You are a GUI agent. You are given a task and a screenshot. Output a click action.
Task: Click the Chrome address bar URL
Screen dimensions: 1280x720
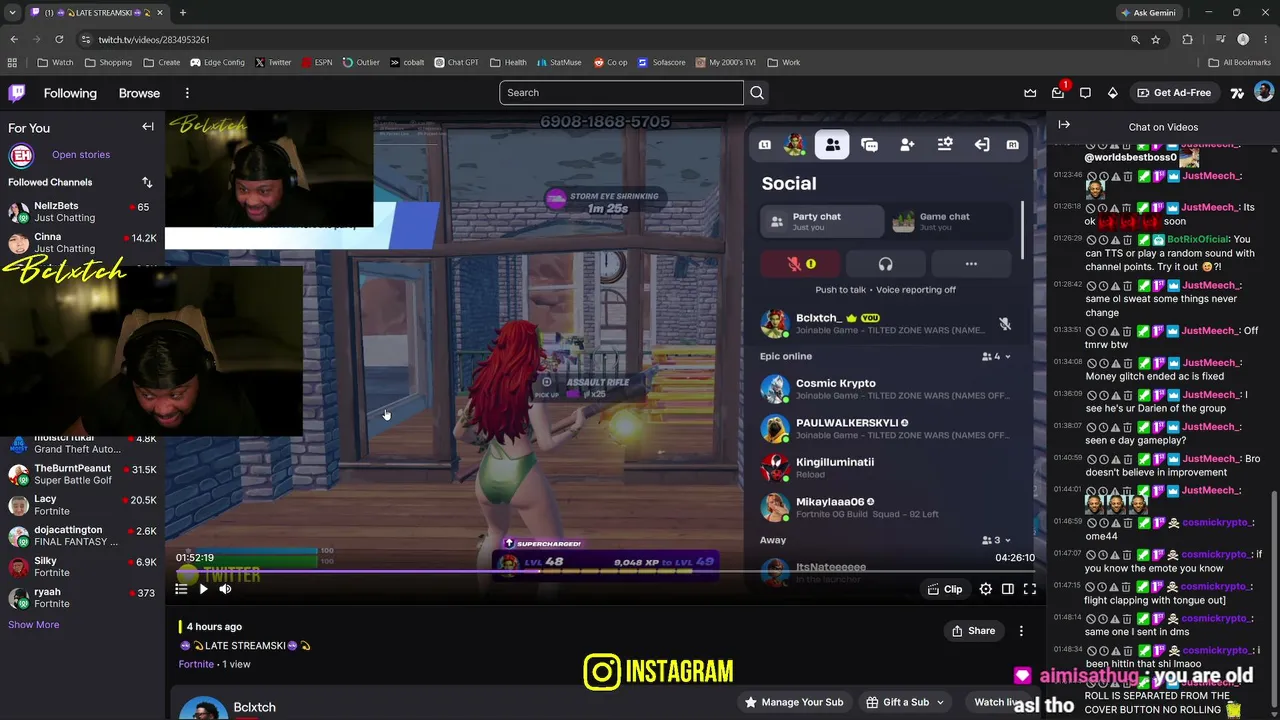pyautogui.click(x=155, y=39)
